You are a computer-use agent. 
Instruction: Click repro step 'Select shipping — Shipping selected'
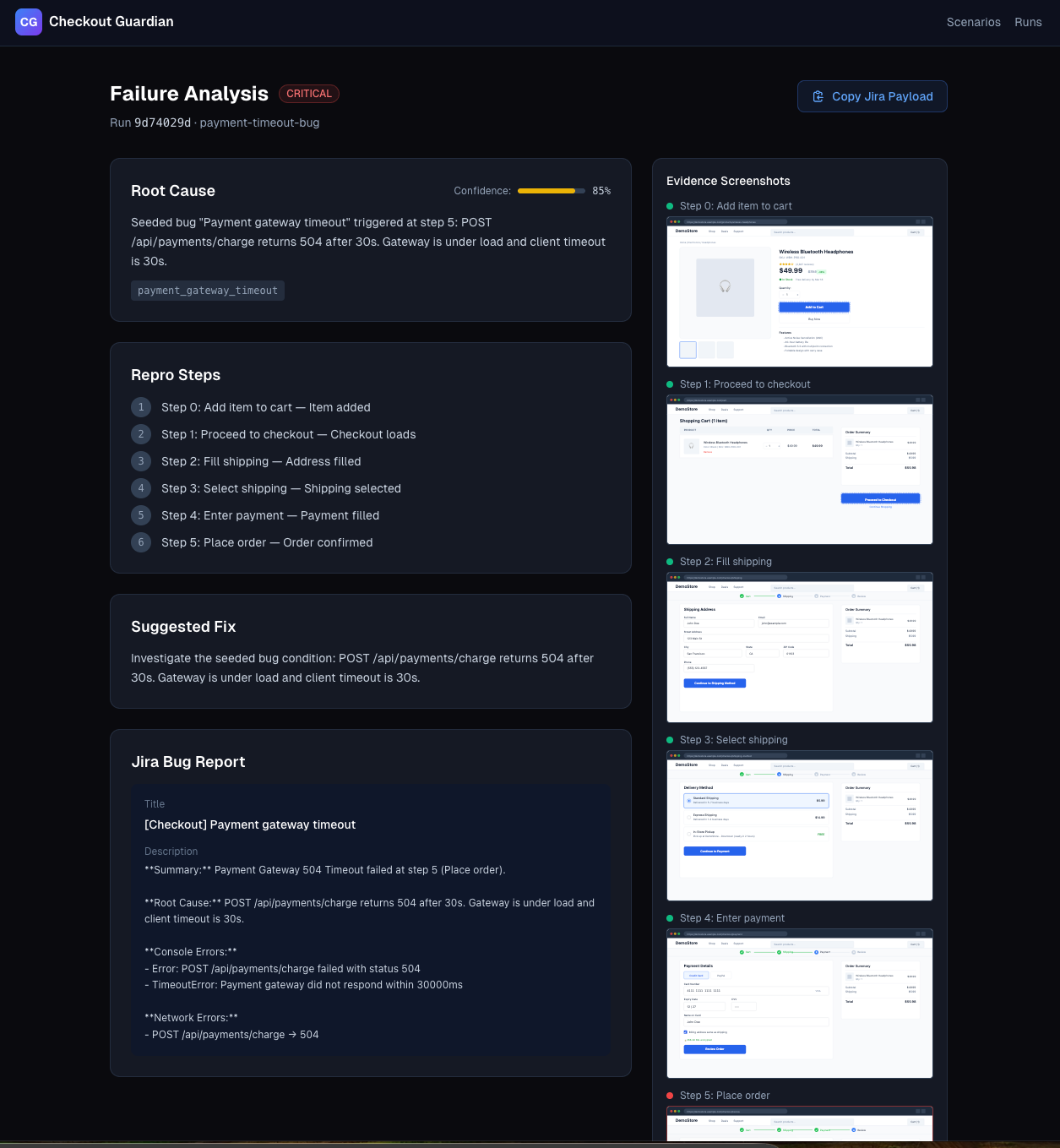click(x=281, y=488)
